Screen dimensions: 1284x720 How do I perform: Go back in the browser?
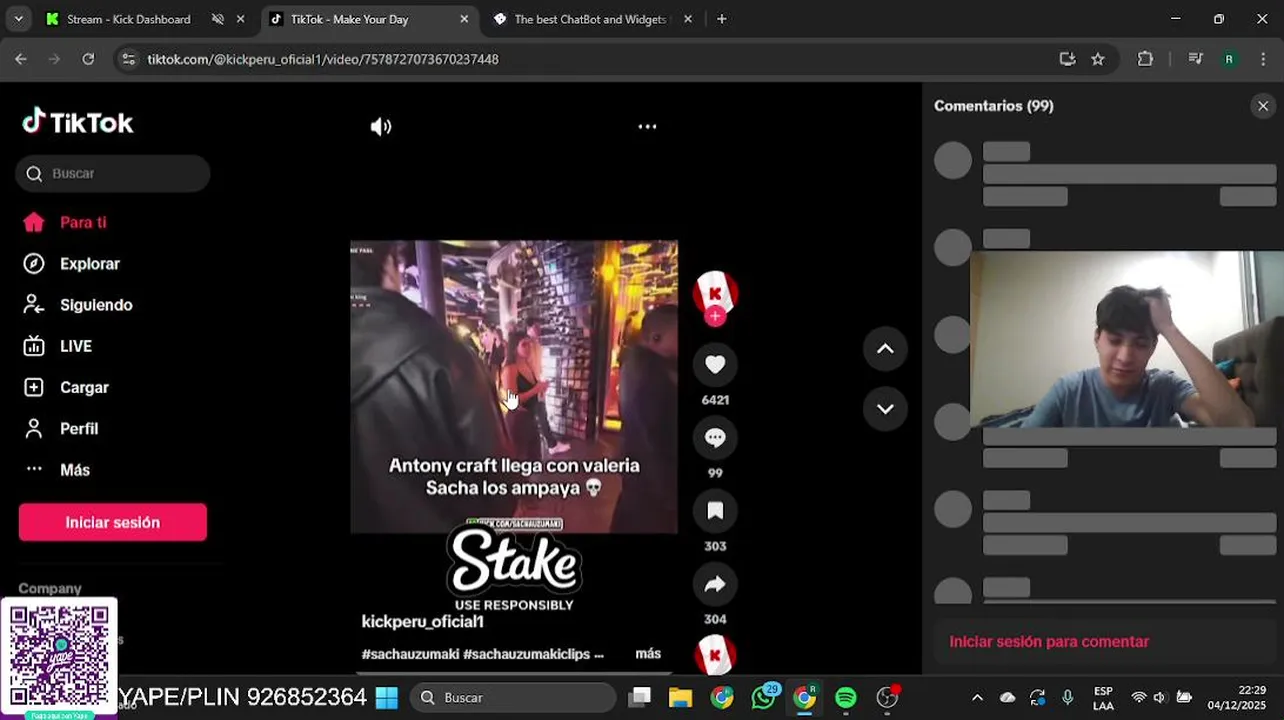click(x=21, y=59)
